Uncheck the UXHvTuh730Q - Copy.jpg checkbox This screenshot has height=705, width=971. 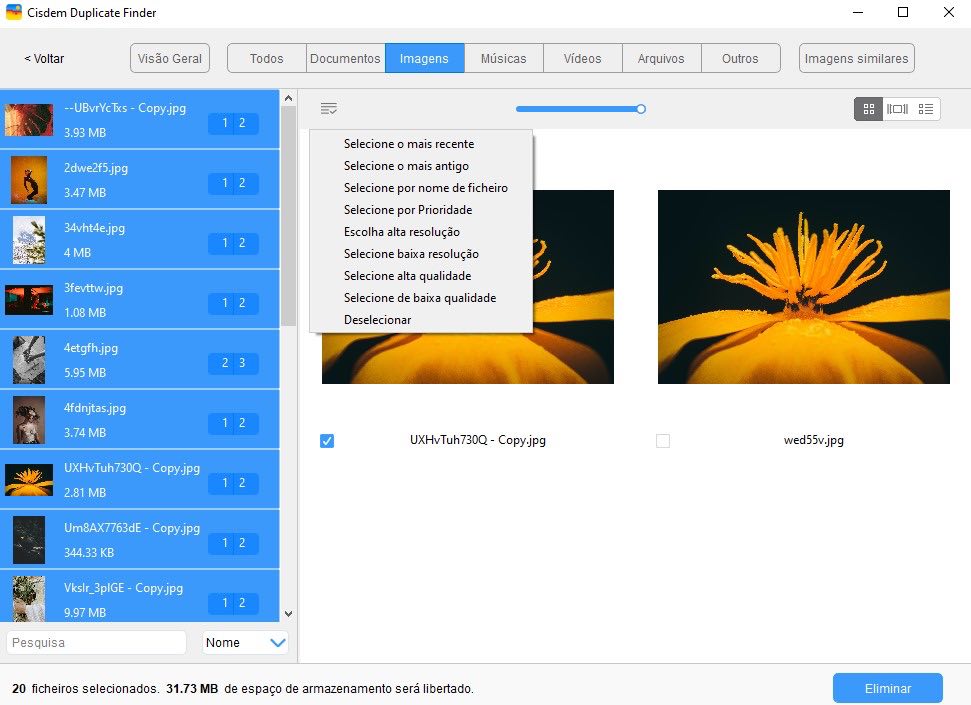(x=326, y=440)
